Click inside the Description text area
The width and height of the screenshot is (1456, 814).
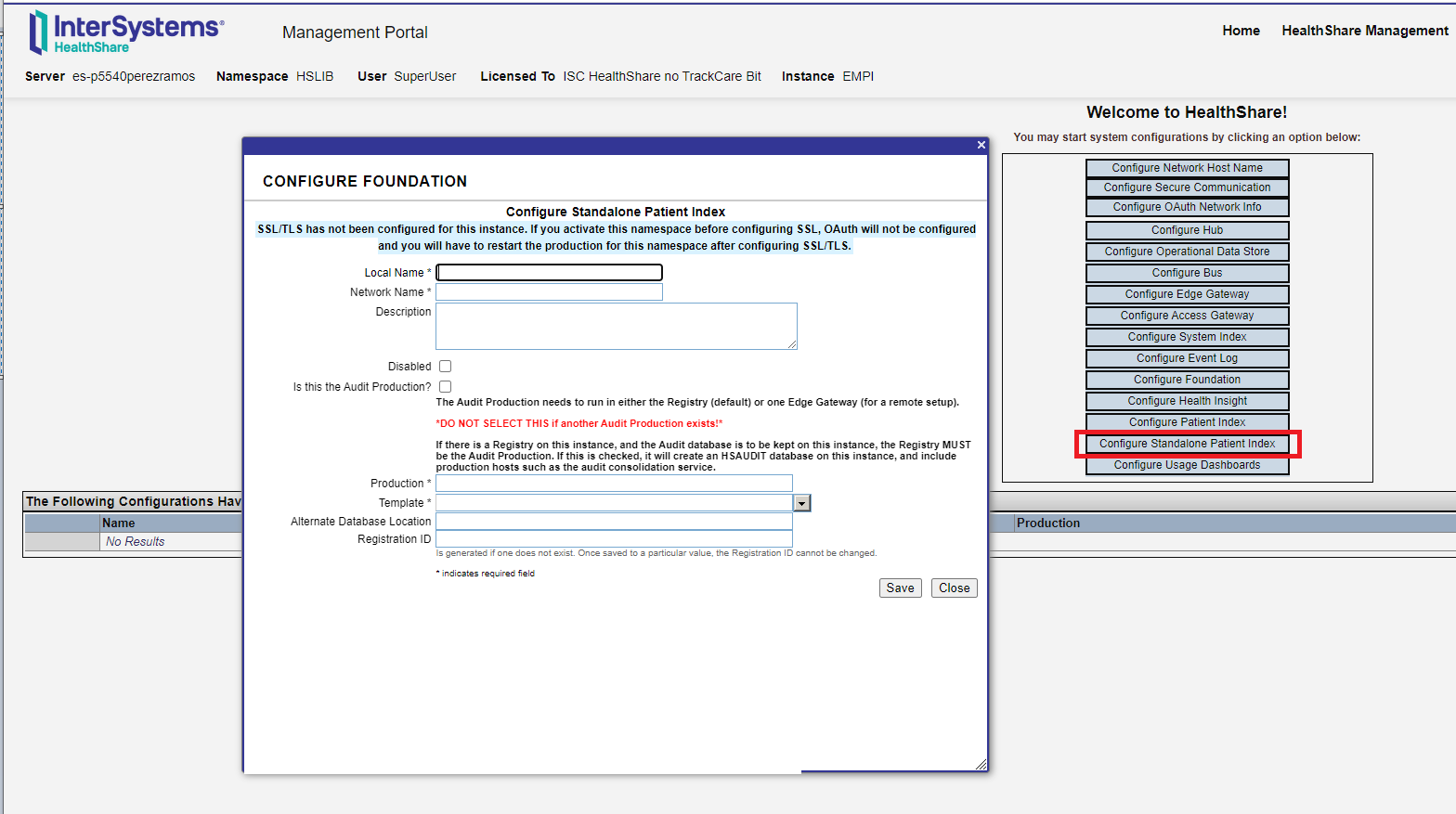[x=616, y=326]
